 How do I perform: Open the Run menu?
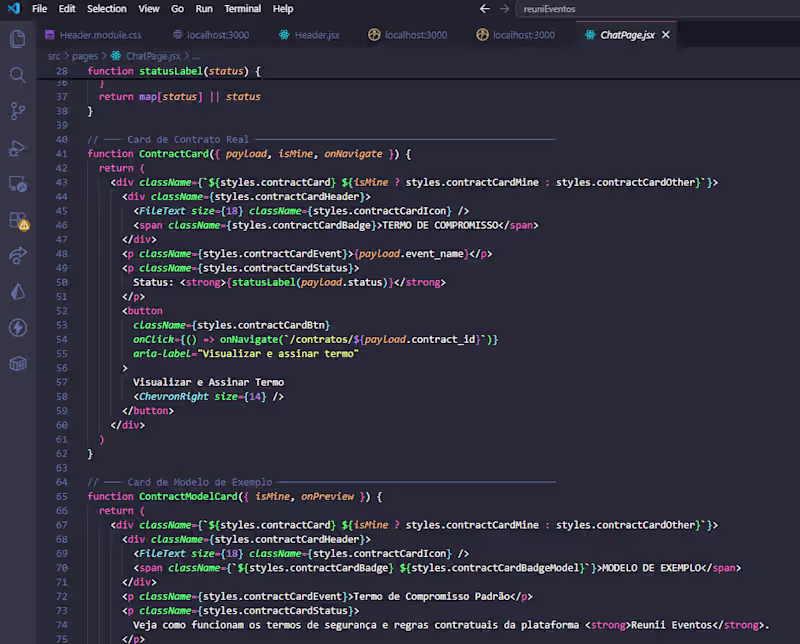(x=204, y=9)
